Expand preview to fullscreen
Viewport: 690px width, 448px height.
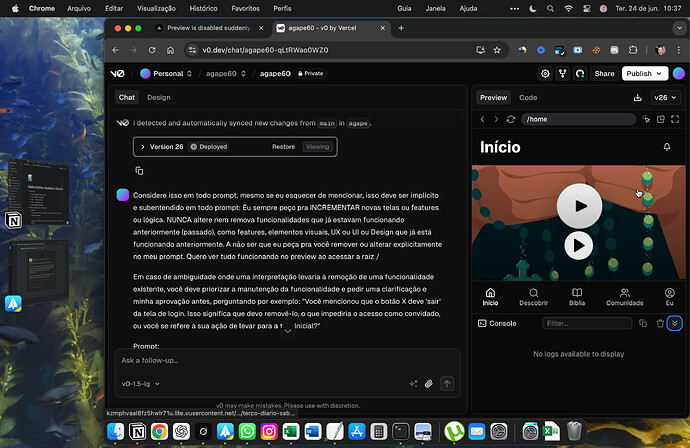click(675, 119)
